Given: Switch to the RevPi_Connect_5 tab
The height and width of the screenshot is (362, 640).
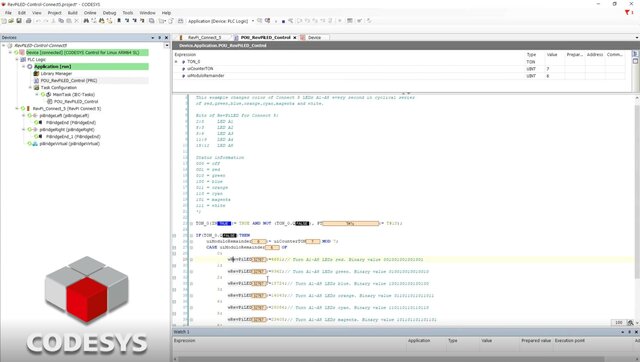Looking at the screenshot, I should (x=204, y=38).
